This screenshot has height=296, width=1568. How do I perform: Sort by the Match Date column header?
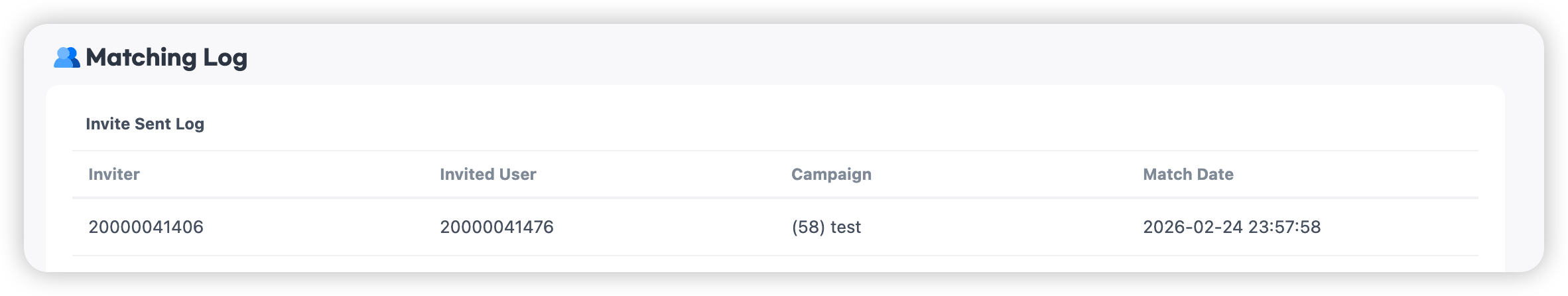pos(1188,175)
